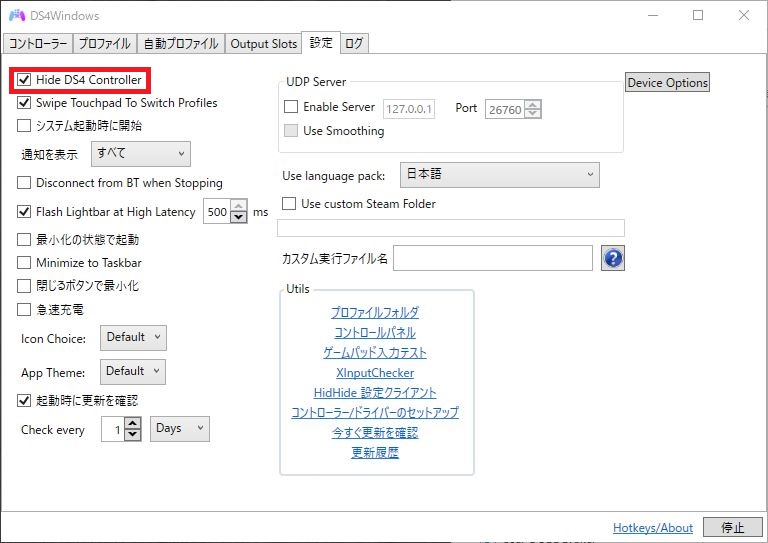Enable 最小化の状態で起動 checkbox
The height and width of the screenshot is (543, 768).
click(x=24, y=239)
